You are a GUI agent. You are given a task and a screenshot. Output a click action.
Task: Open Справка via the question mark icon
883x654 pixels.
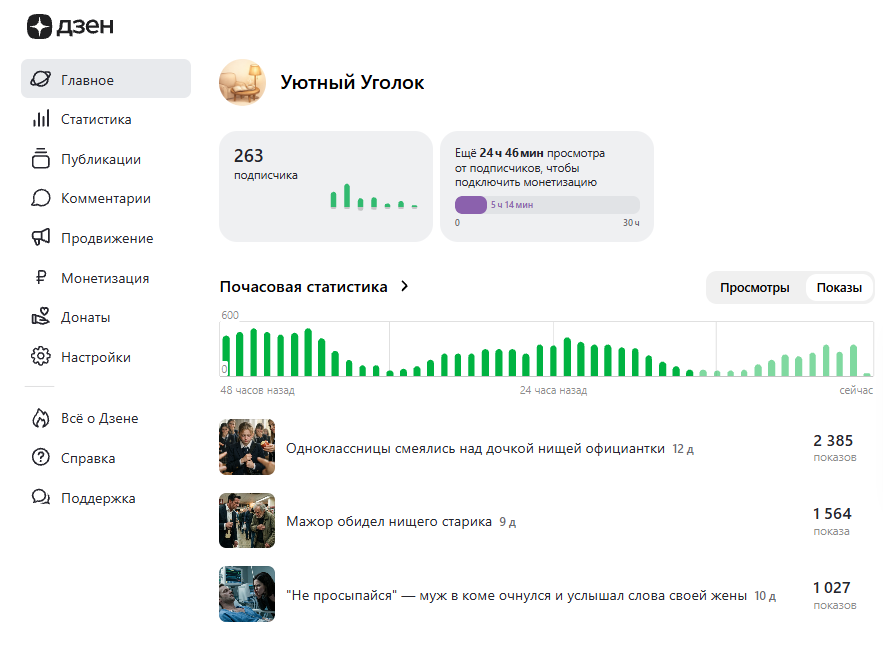[41, 458]
